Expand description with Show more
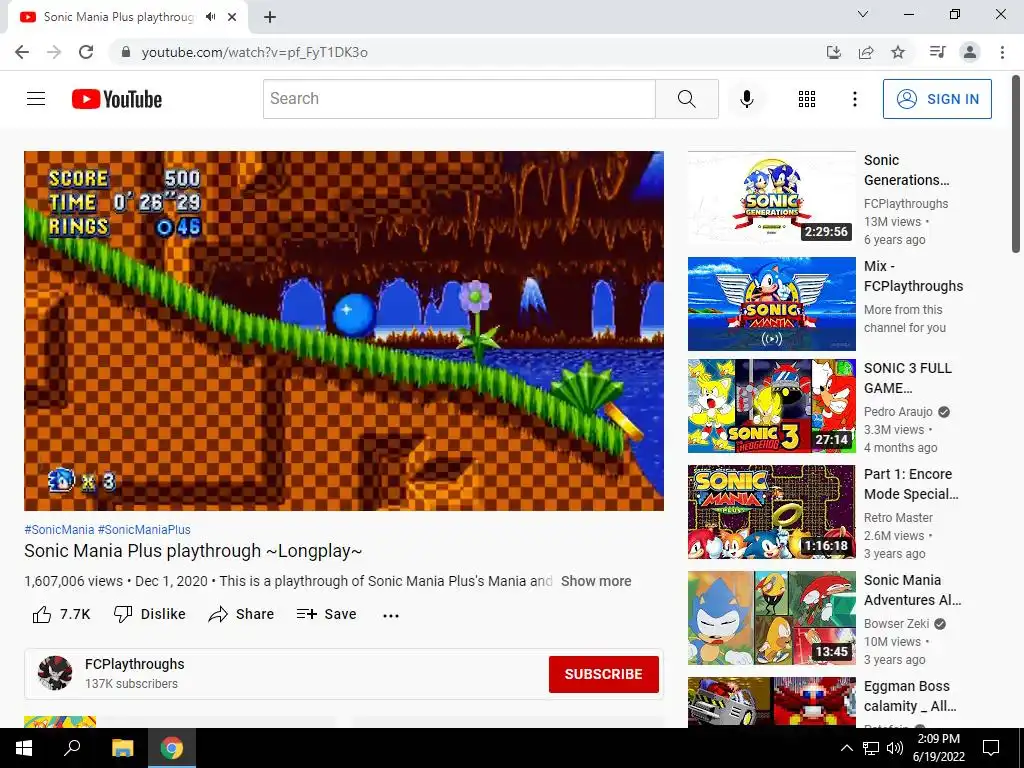The image size is (1024, 768). pos(596,581)
